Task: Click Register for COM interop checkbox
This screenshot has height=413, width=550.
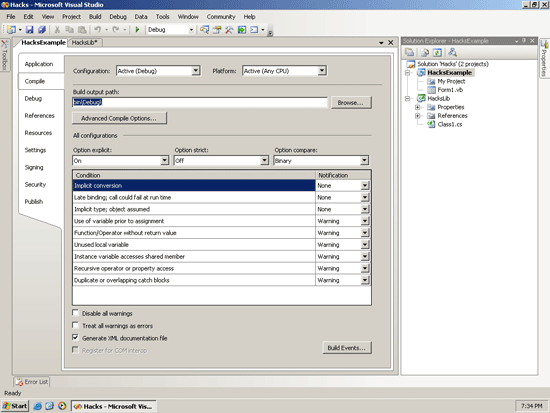Action: click(x=75, y=349)
